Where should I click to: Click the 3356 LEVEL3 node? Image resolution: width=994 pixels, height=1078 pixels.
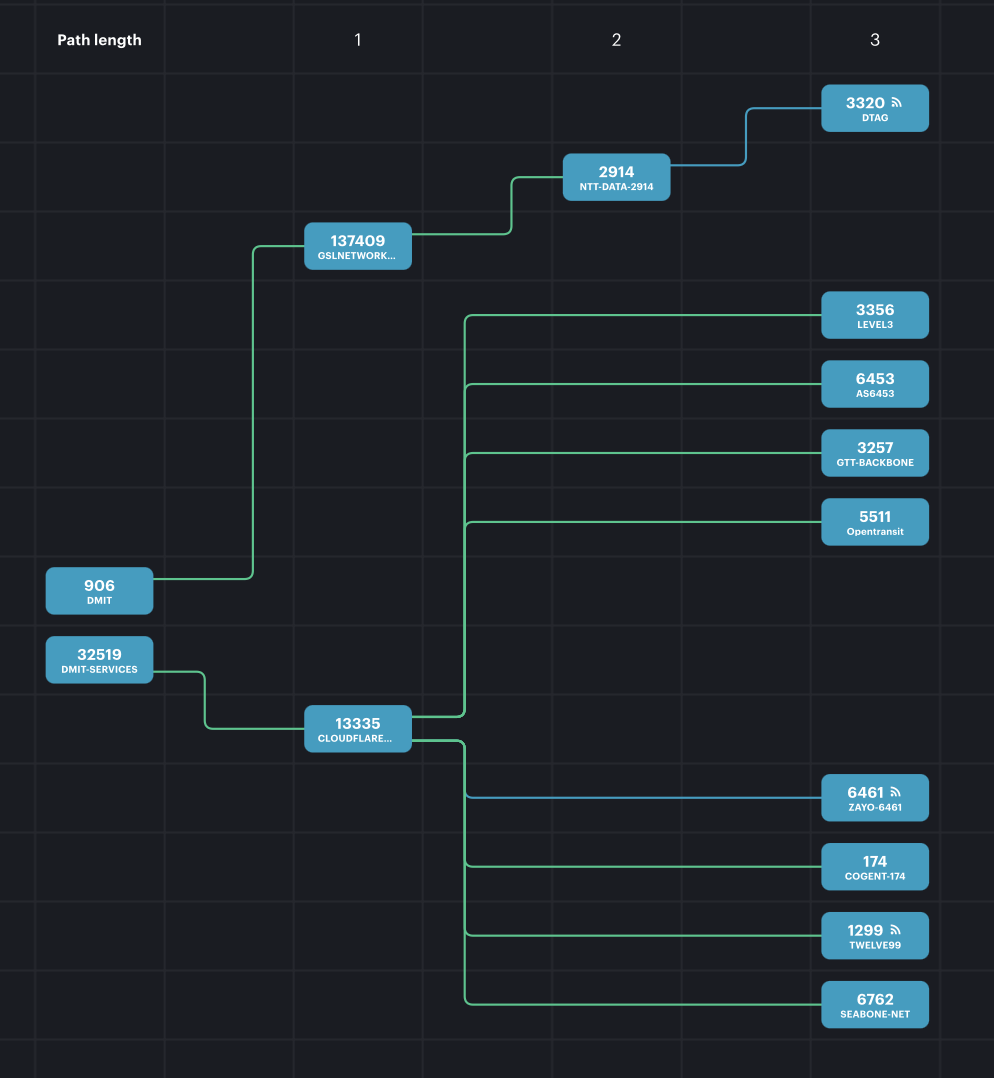pyautogui.click(x=874, y=316)
